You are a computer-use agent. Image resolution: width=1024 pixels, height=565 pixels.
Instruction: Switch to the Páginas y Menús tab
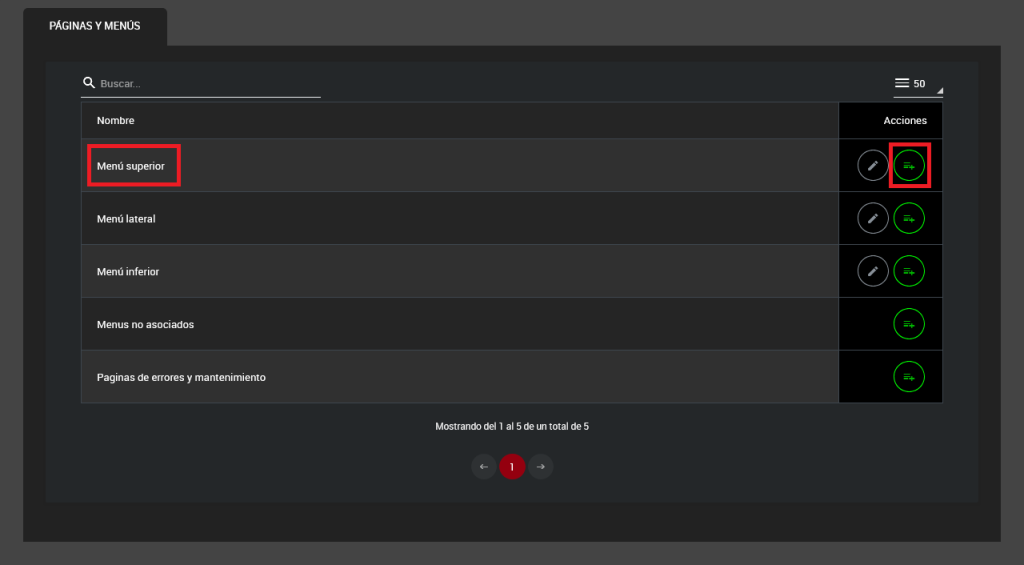(95, 26)
